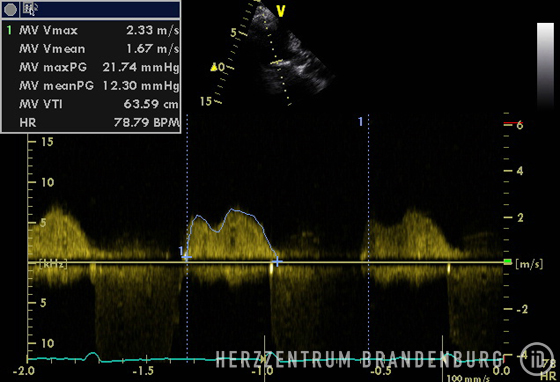Select the MV Vmax measurement row
560x382 pixels.
(92, 30)
